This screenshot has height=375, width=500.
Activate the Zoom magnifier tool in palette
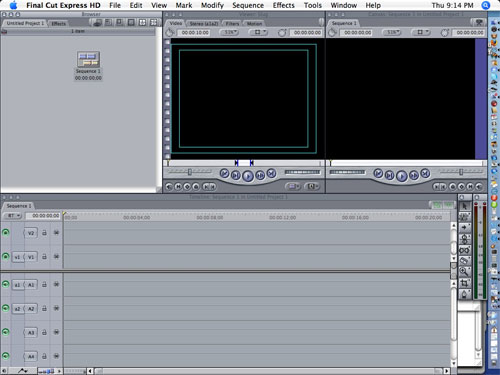[465, 272]
